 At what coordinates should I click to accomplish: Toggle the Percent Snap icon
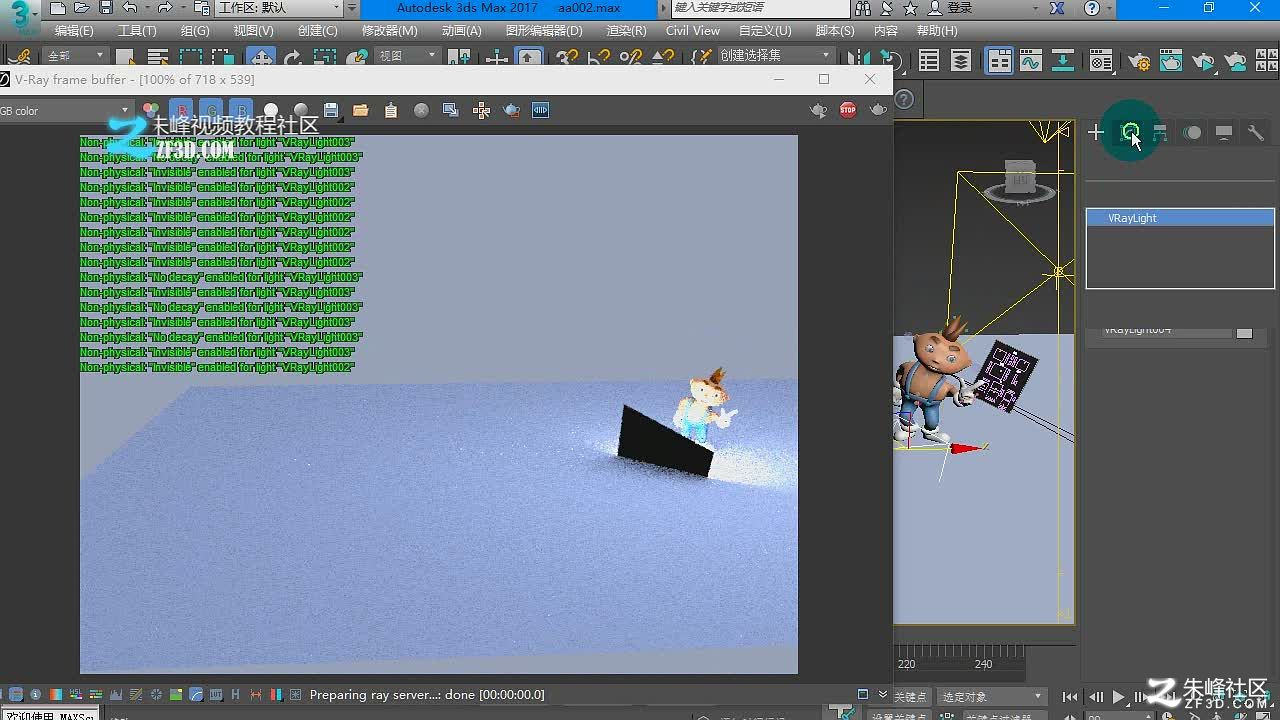click(x=631, y=59)
